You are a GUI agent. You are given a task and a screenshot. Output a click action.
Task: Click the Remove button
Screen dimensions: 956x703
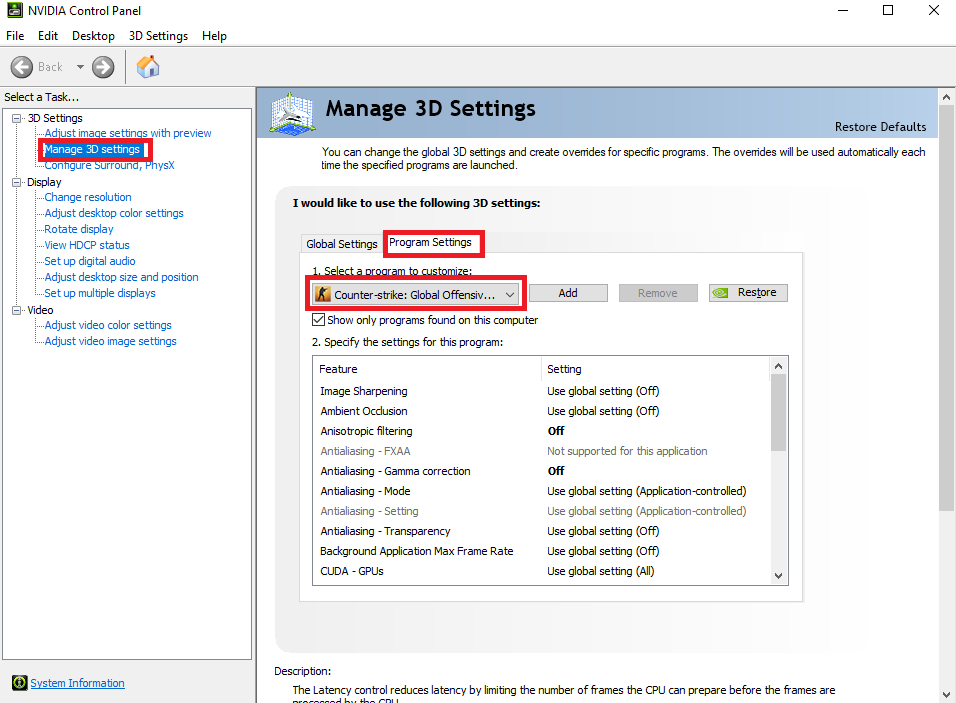pyautogui.click(x=658, y=293)
